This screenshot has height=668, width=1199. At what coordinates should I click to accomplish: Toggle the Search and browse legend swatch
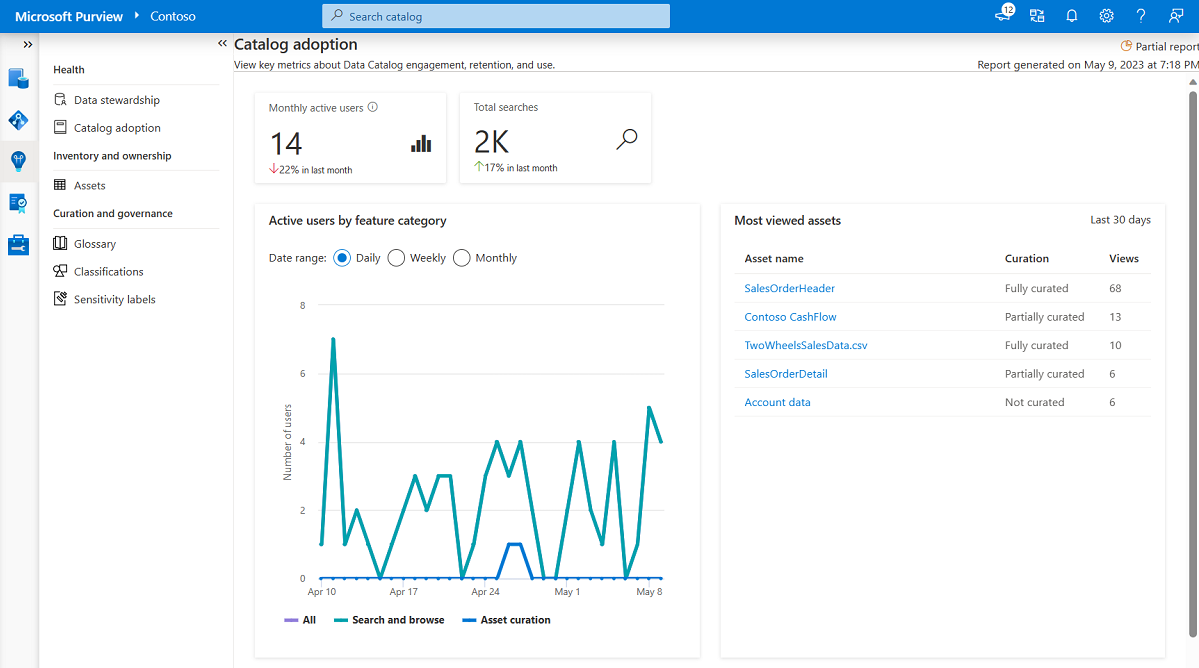pos(341,620)
